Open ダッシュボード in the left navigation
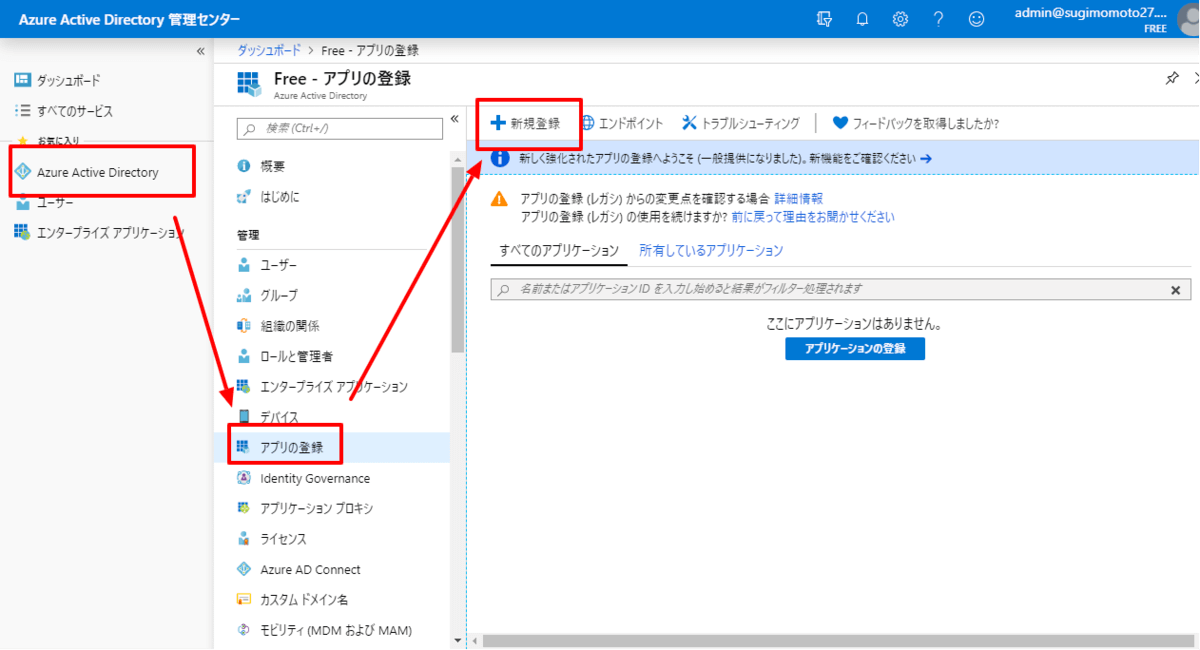Image resolution: width=1200 pixels, height=650 pixels. point(68,80)
